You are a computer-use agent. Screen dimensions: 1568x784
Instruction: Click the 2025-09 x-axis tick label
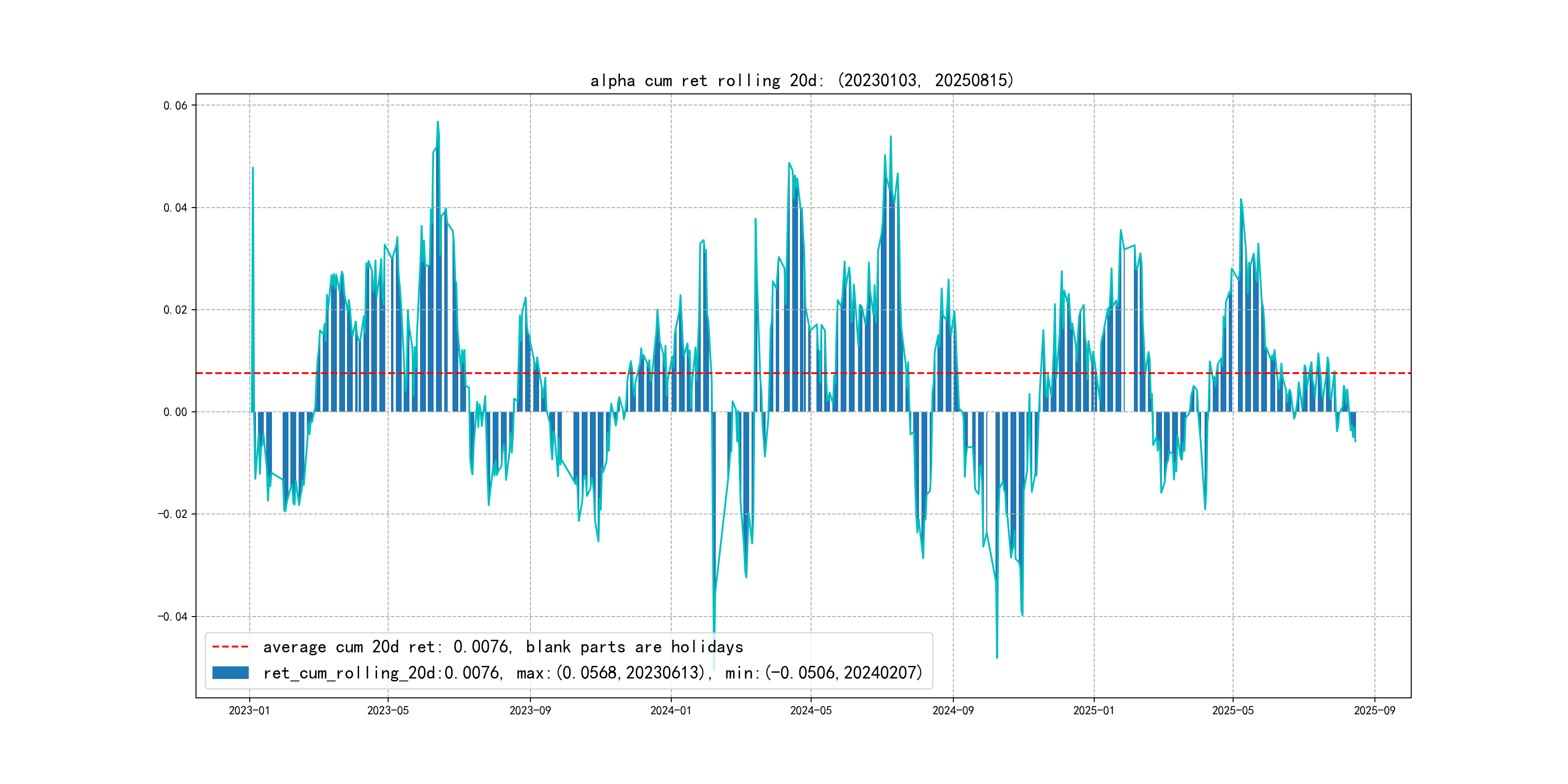(1374, 710)
